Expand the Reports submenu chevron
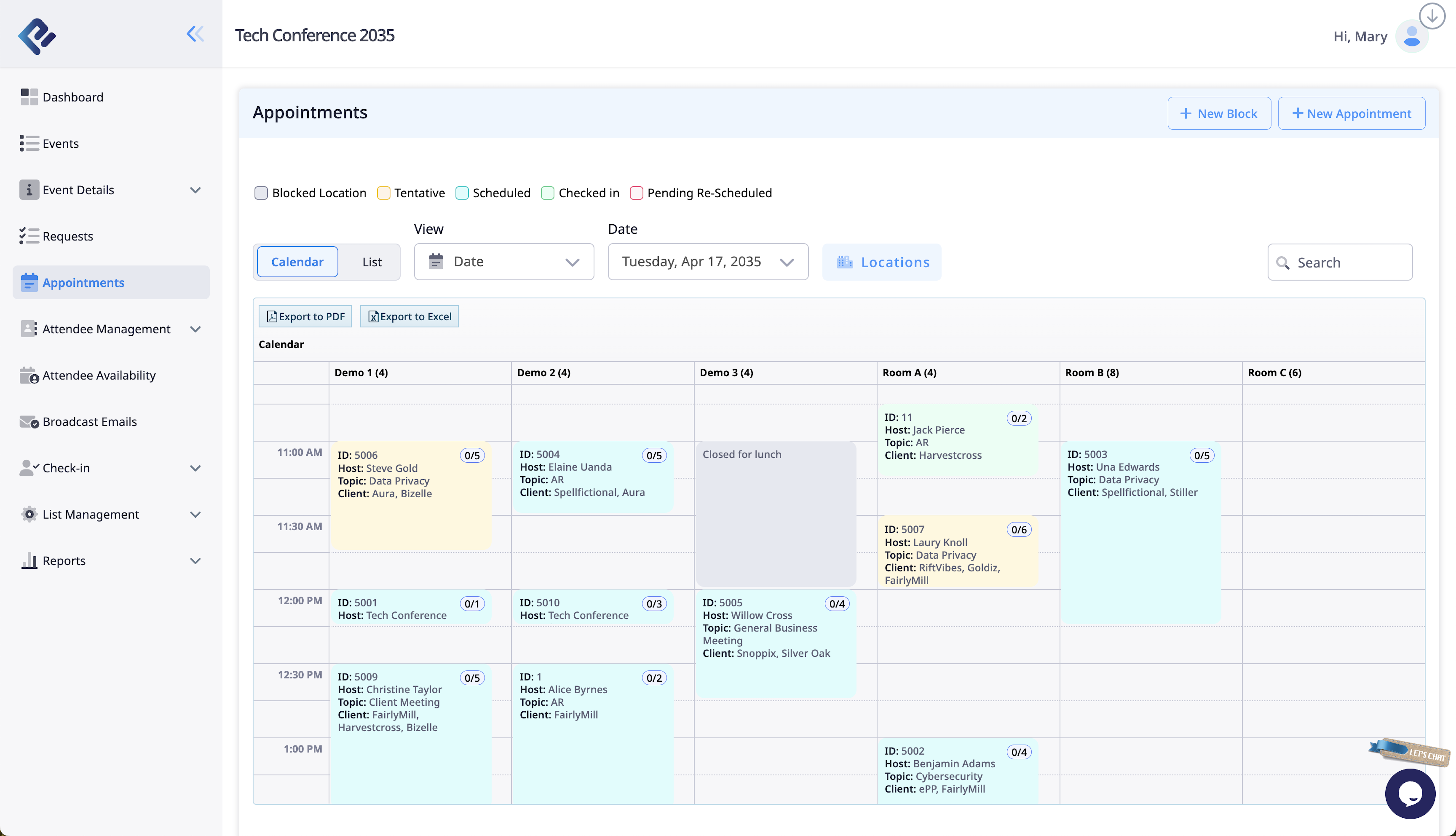 [195, 561]
